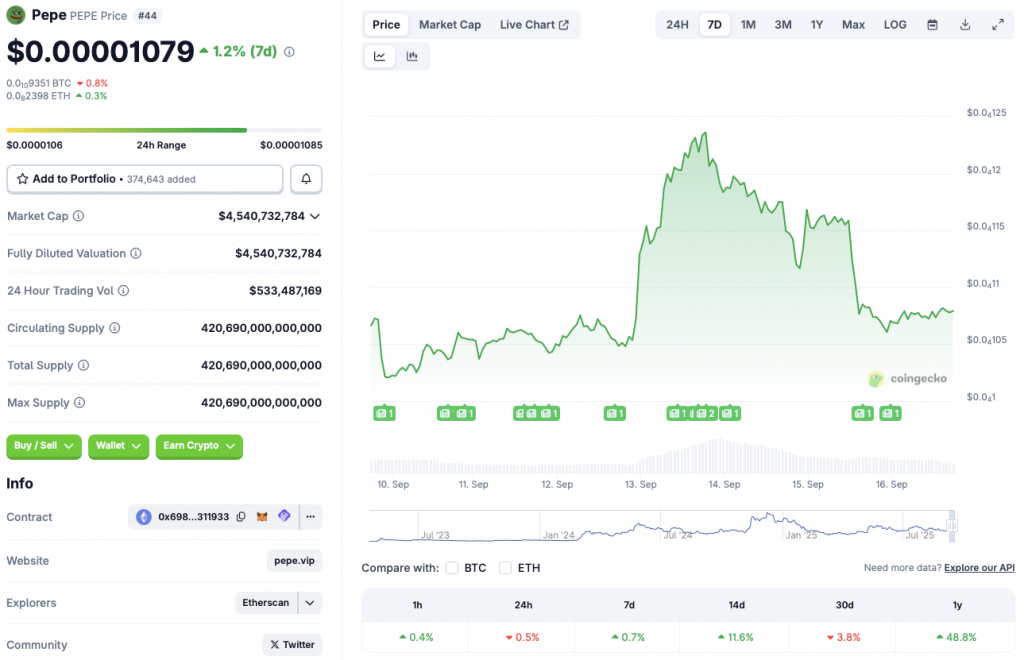The height and width of the screenshot is (660, 1024).
Task: Click the mini overview chart near Jan '24
Action: point(558,527)
